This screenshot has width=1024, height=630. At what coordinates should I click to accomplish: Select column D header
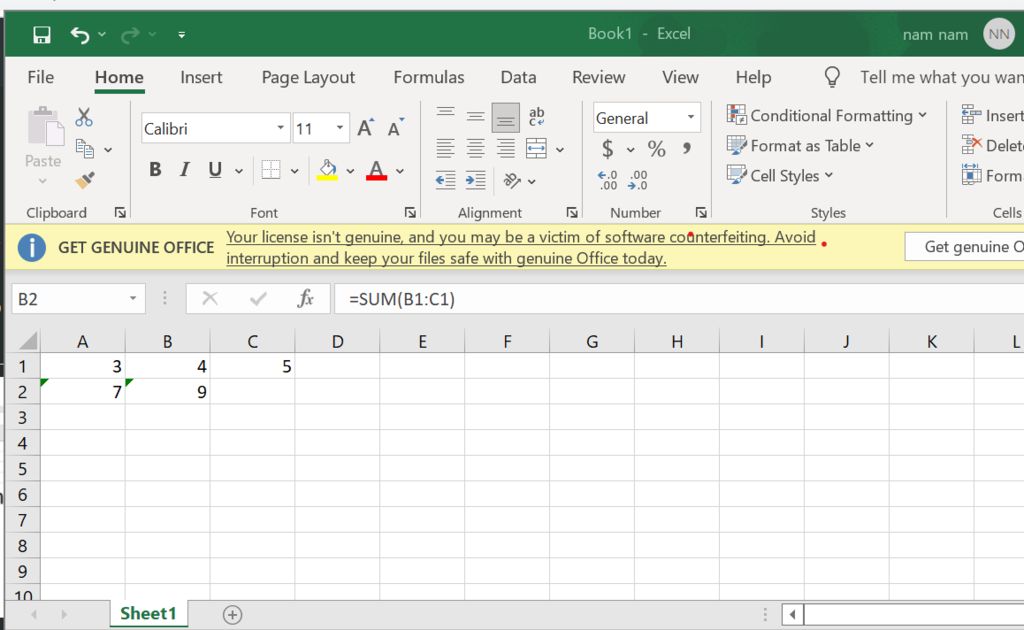pyautogui.click(x=337, y=341)
